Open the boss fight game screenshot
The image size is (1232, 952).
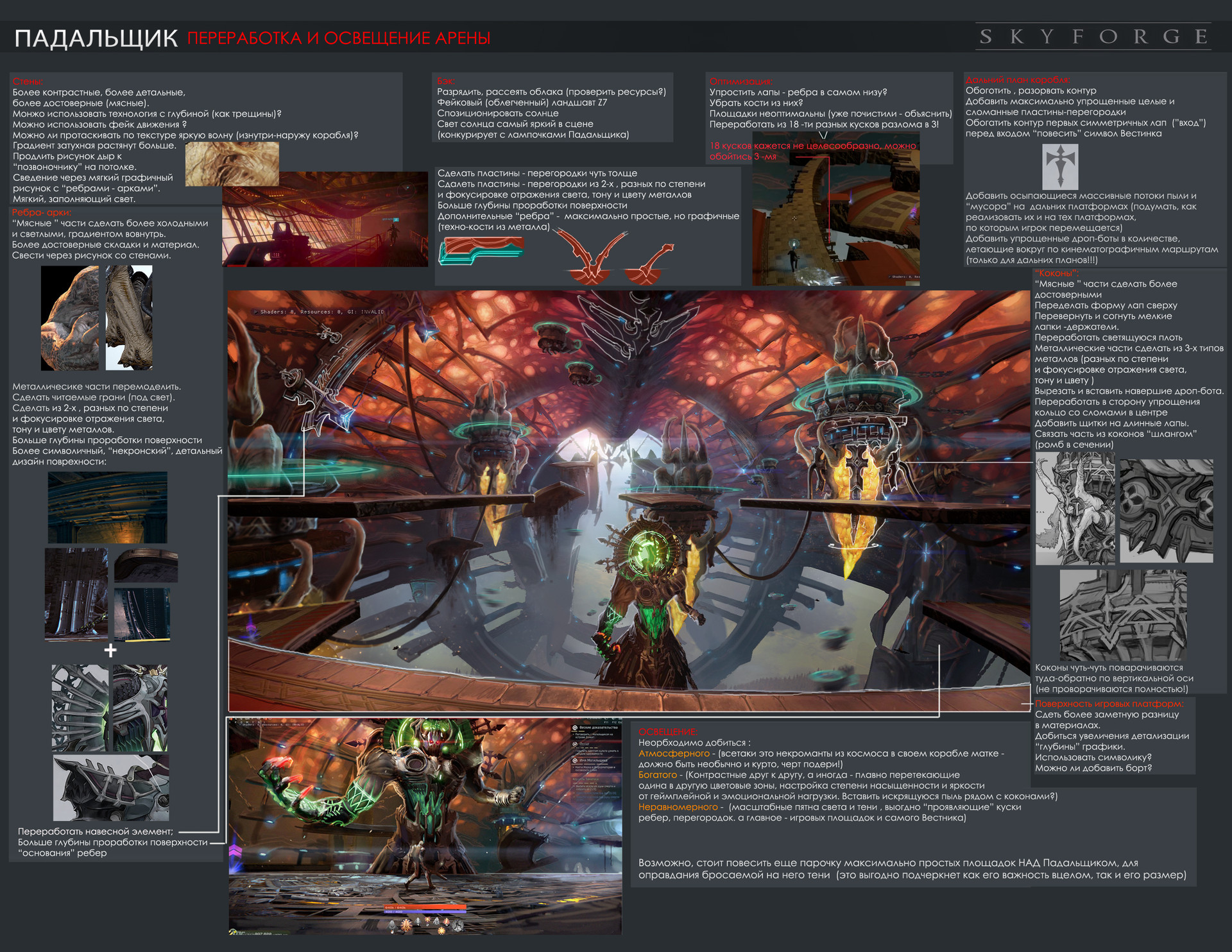(x=425, y=826)
